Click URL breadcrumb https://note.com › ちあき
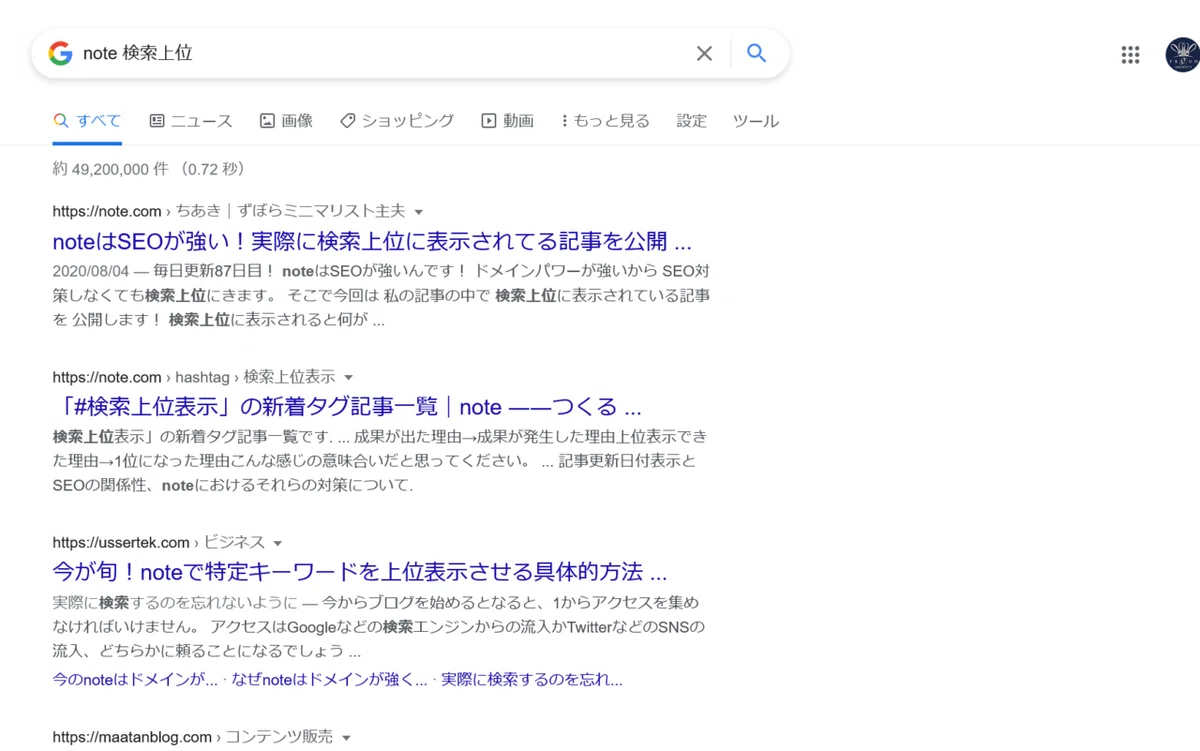The height and width of the screenshot is (751, 1200). [229, 211]
